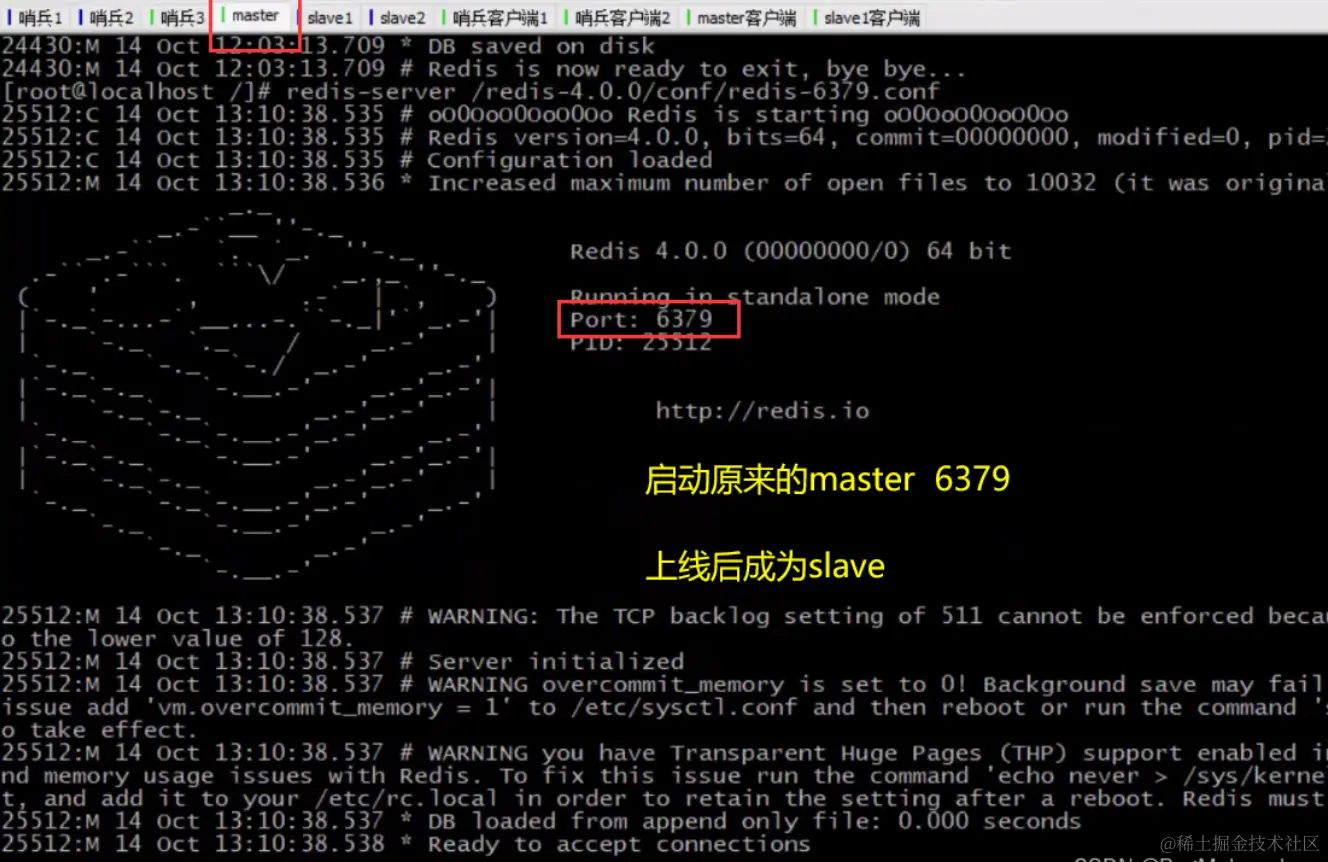Viewport: 1328px width, 862px height.
Task: Click the 'echo never' command line
Action: (664, 776)
